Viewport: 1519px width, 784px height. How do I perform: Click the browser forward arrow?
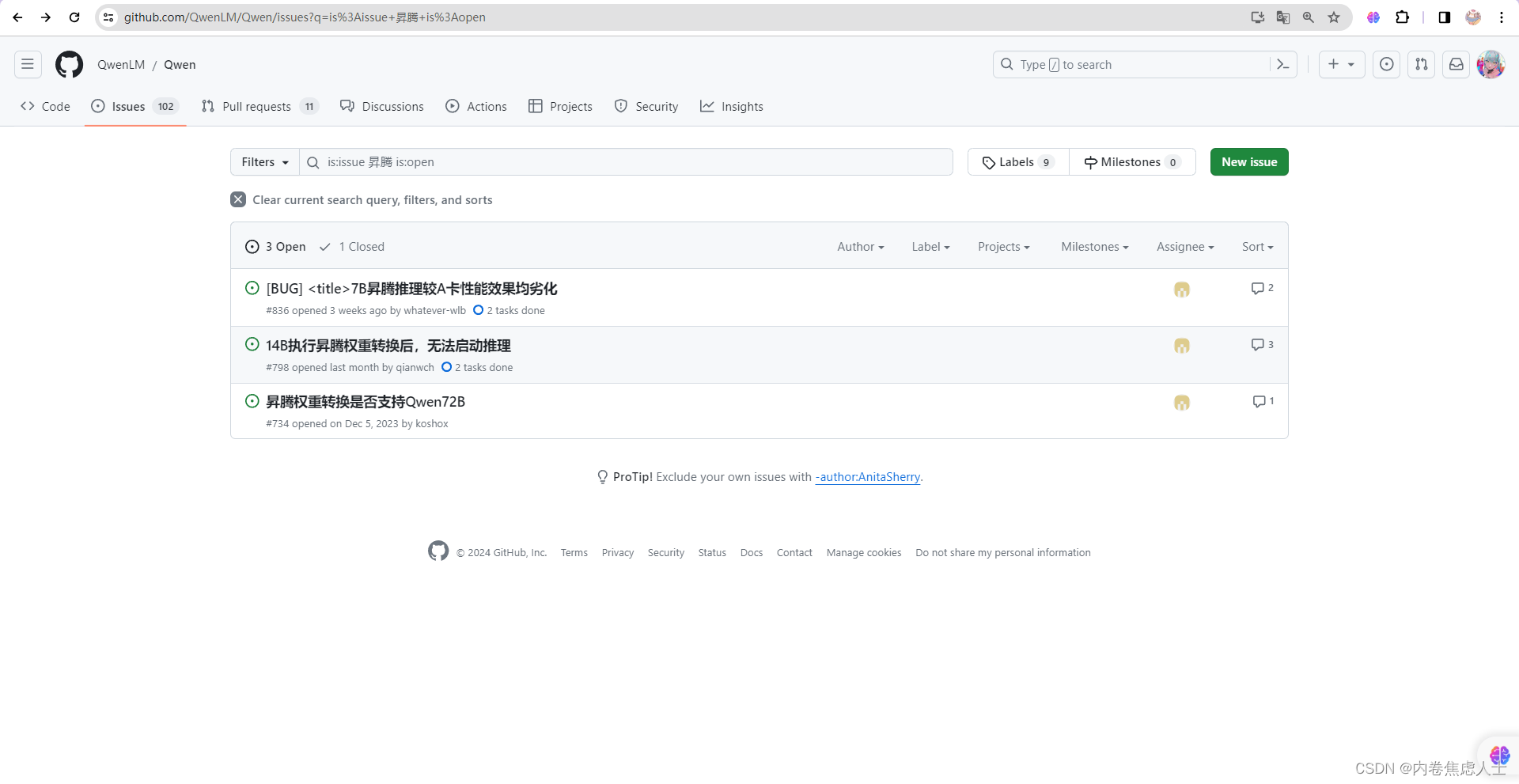coord(46,17)
